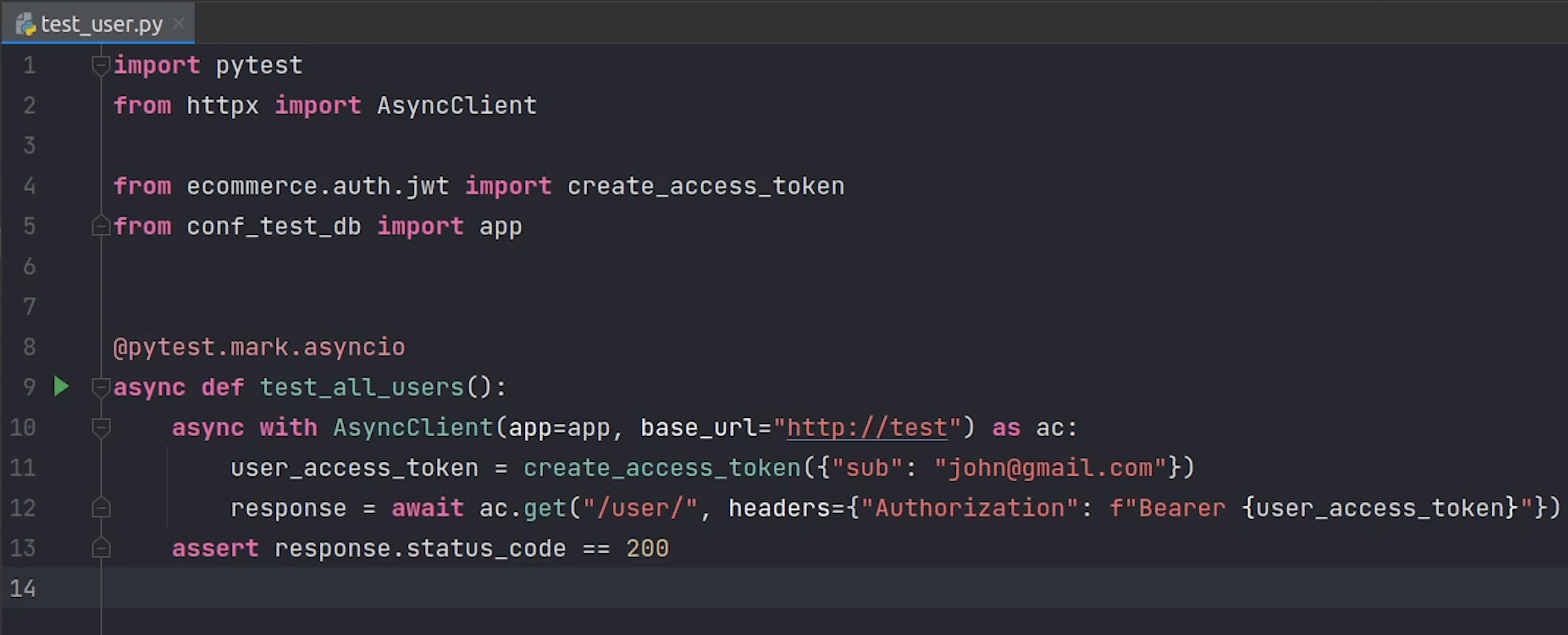This screenshot has width=1568, height=635.
Task: Click line number 14 in the gutter
Action: pyautogui.click(x=23, y=589)
